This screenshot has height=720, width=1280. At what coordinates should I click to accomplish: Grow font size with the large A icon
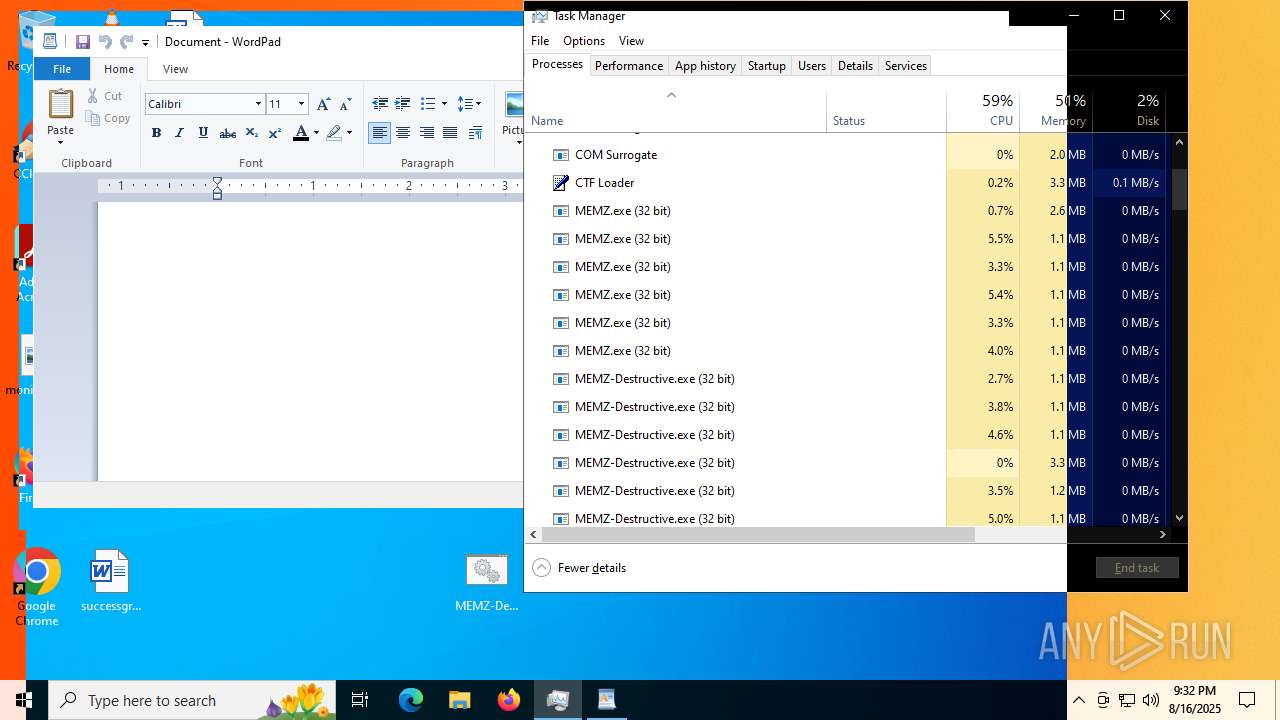pos(323,104)
